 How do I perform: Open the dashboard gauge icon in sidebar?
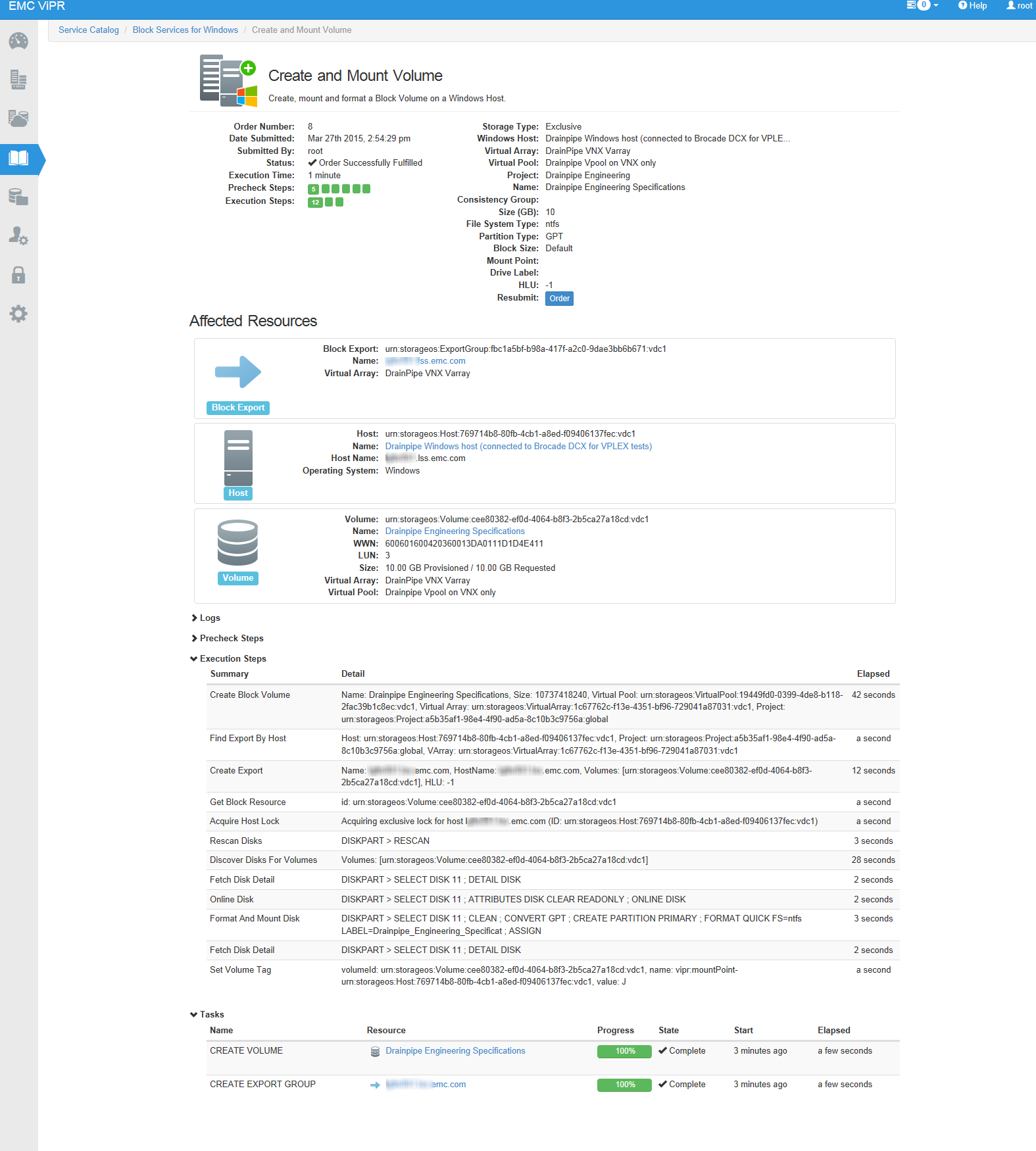(18, 41)
